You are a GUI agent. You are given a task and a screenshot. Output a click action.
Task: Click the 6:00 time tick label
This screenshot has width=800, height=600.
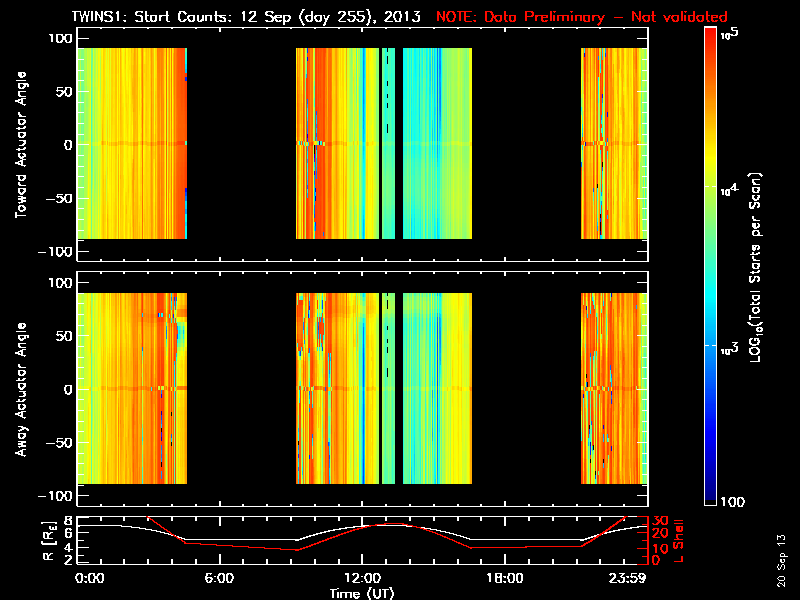pos(219,578)
